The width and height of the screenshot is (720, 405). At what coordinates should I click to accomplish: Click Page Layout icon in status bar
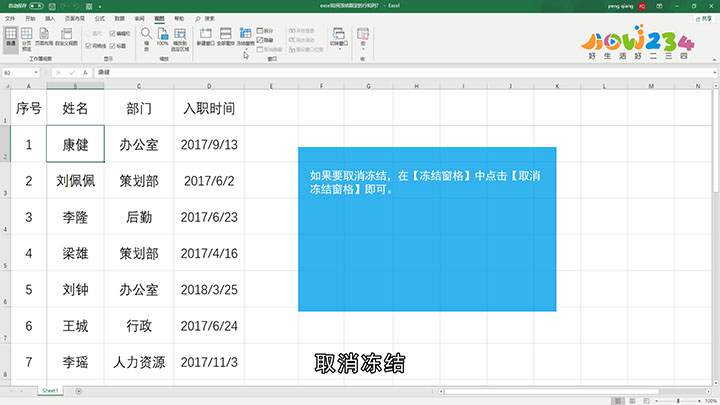(x=632, y=401)
